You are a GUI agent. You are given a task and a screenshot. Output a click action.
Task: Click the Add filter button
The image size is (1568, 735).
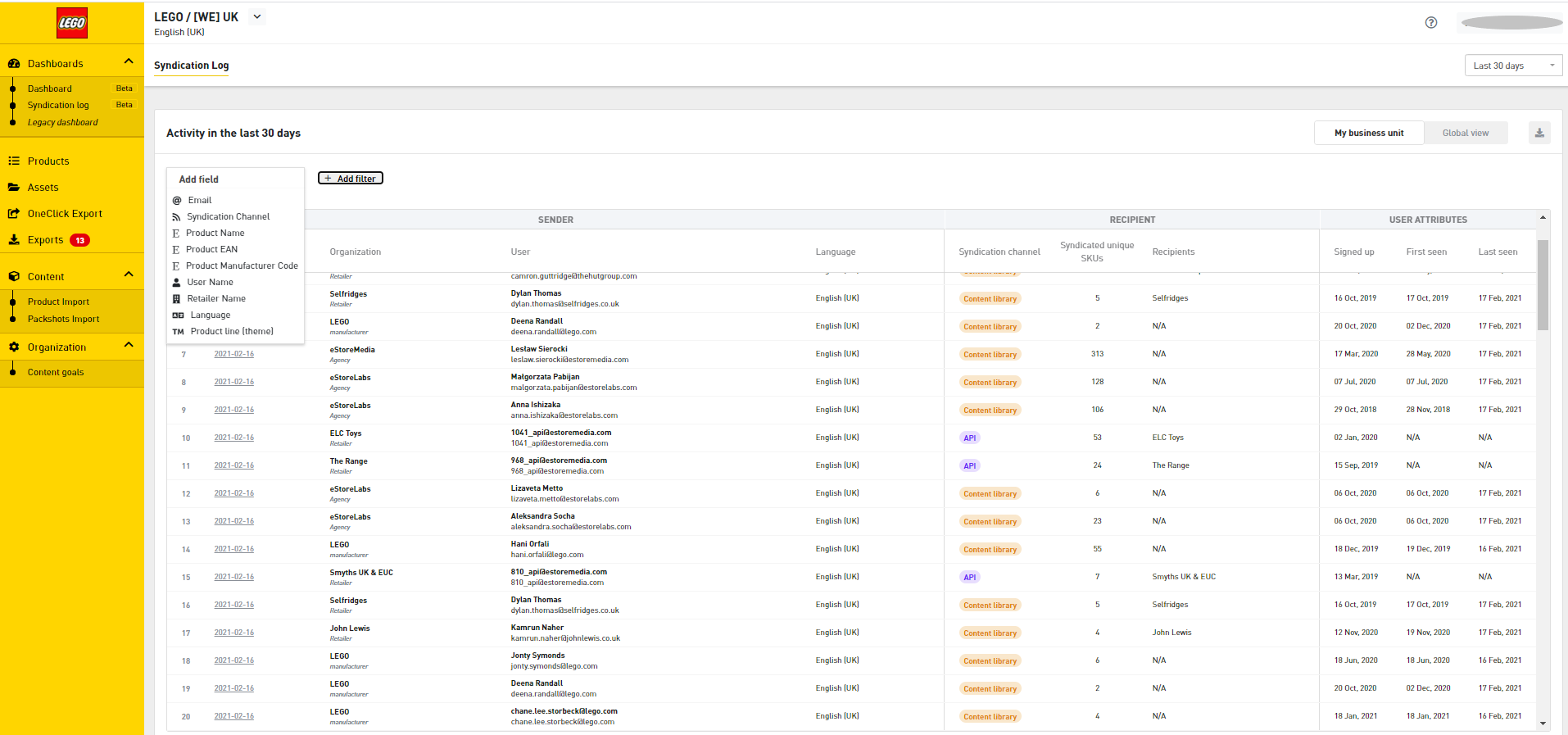pyautogui.click(x=351, y=179)
